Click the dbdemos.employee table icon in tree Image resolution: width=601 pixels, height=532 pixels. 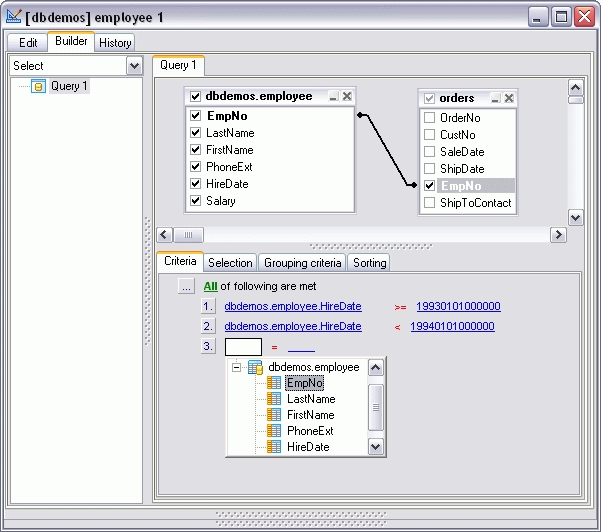click(256, 367)
